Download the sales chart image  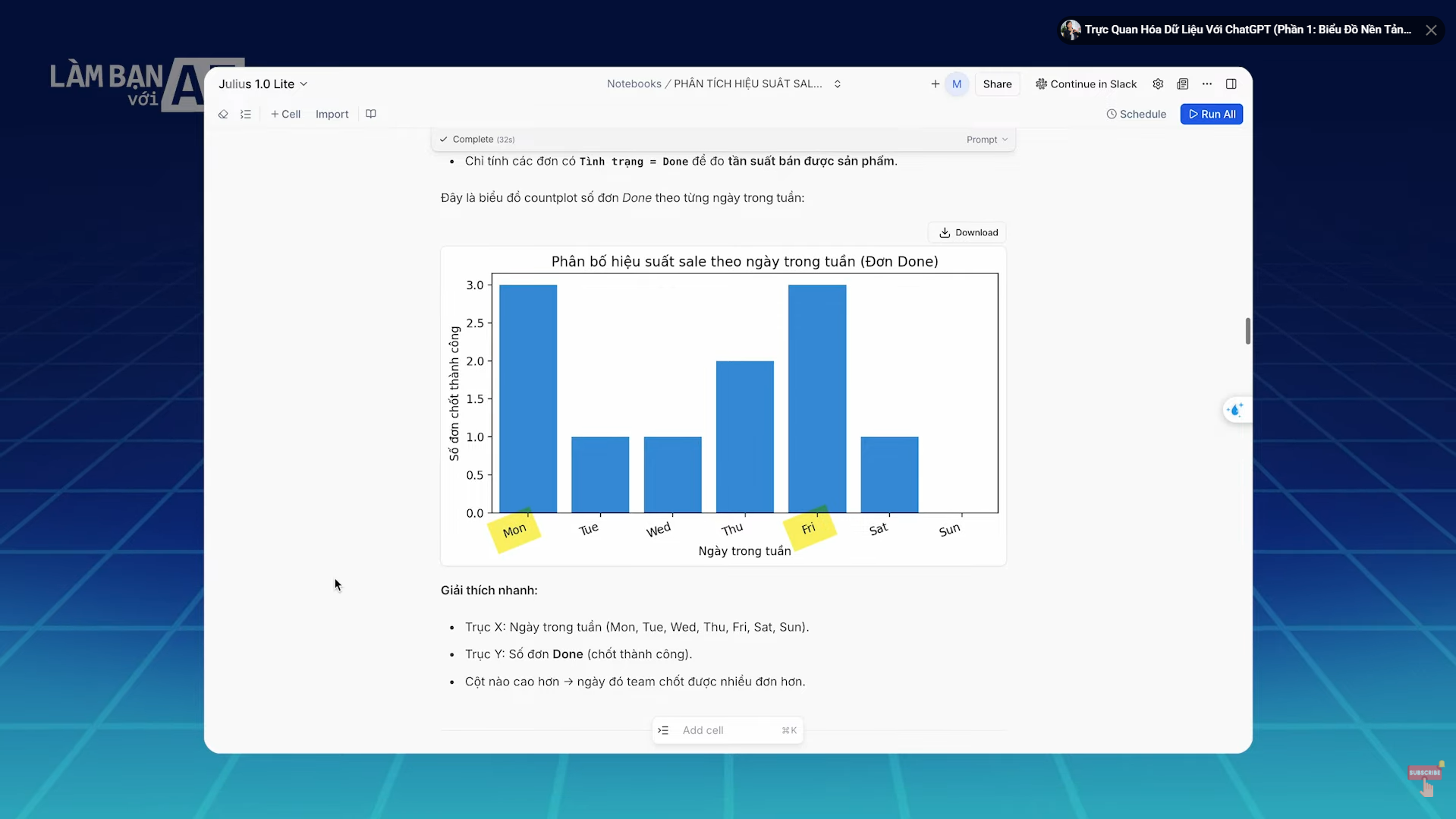pos(967,232)
